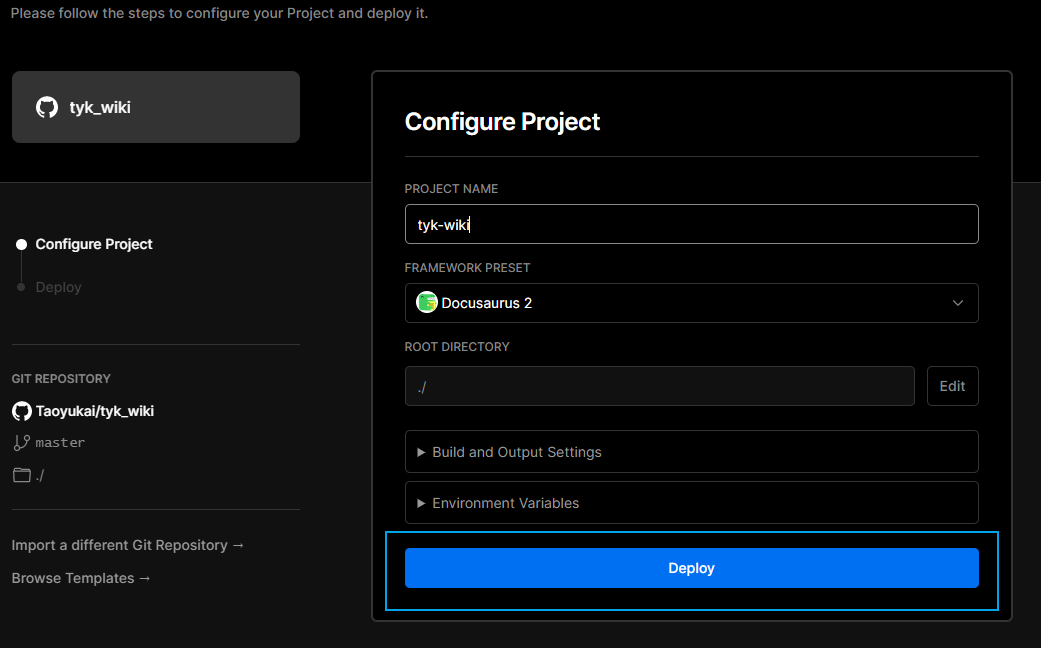The image size is (1041, 648).
Task: Open the Browse Templates link
Action: pyautogui.click(x=81, y=578)
